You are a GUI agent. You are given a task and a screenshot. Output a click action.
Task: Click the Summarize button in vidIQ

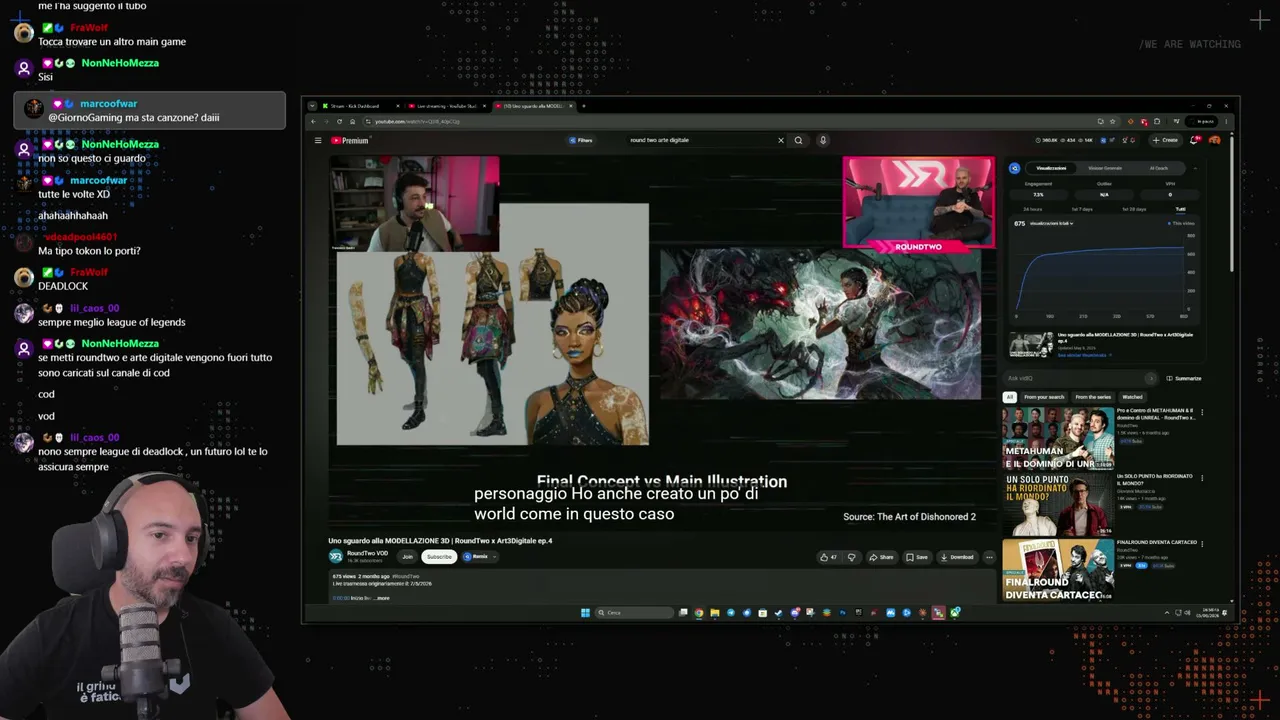click(1184, 378)
